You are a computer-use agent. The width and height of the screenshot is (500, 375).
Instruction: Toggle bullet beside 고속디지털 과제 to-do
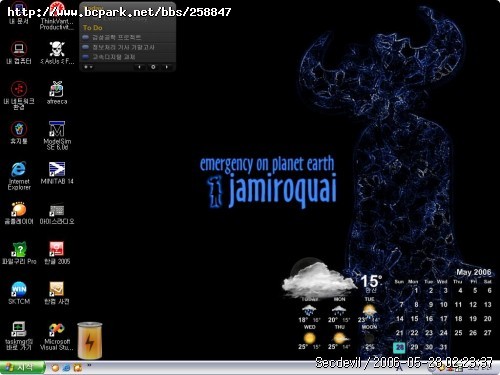(85, 57)
